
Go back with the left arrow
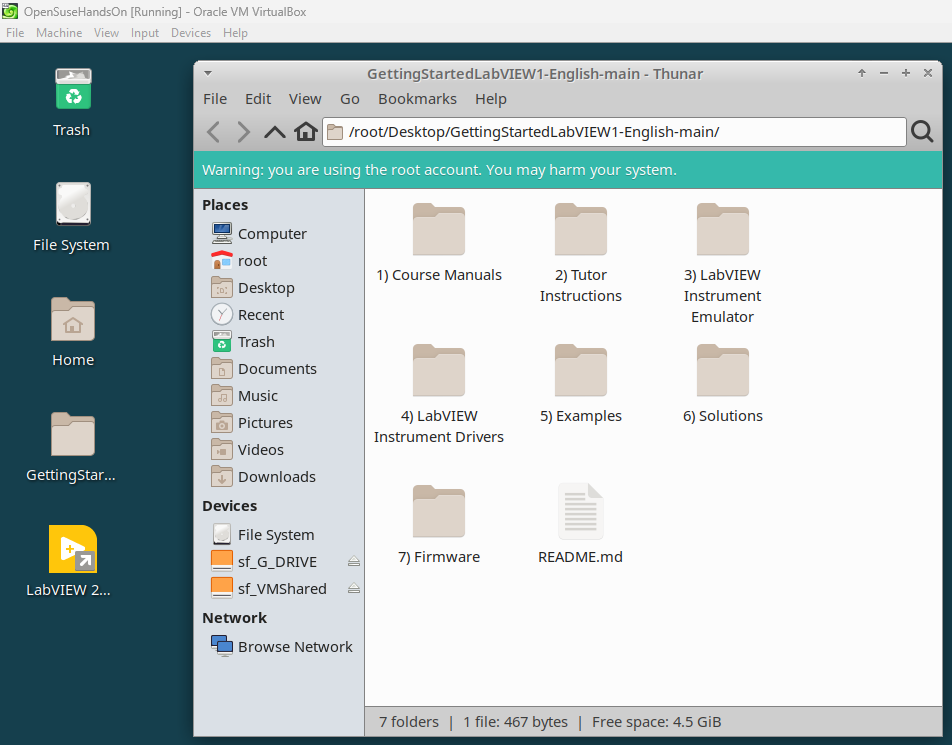[x=213, y=132]
